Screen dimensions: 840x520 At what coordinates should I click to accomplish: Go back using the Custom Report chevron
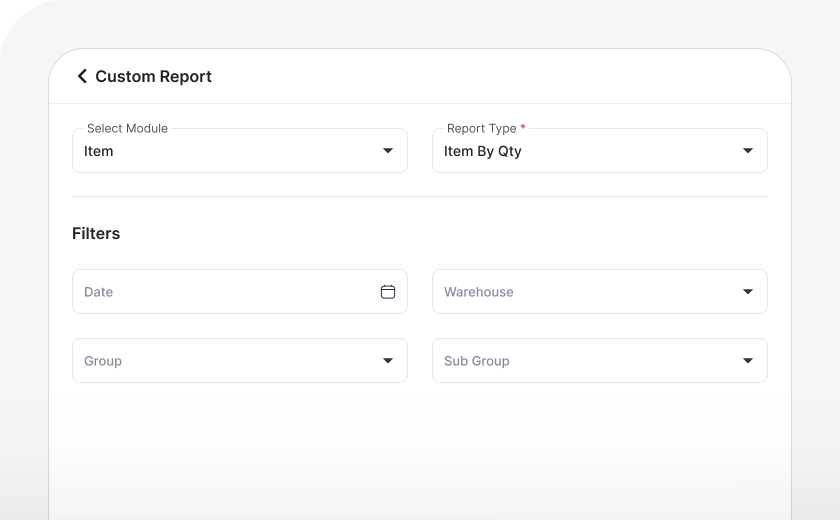click(x=82, y=76)
